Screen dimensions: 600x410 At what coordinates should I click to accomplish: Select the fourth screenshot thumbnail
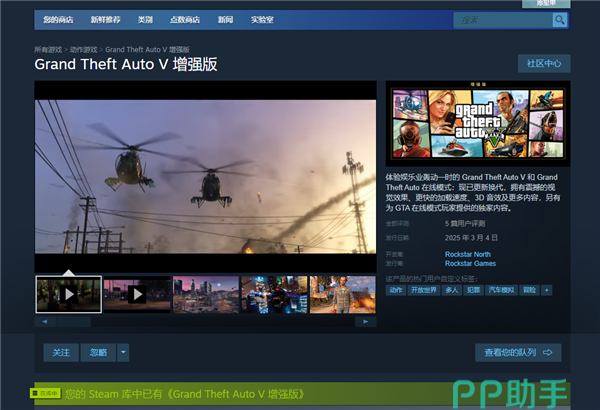tap(273, 295)
